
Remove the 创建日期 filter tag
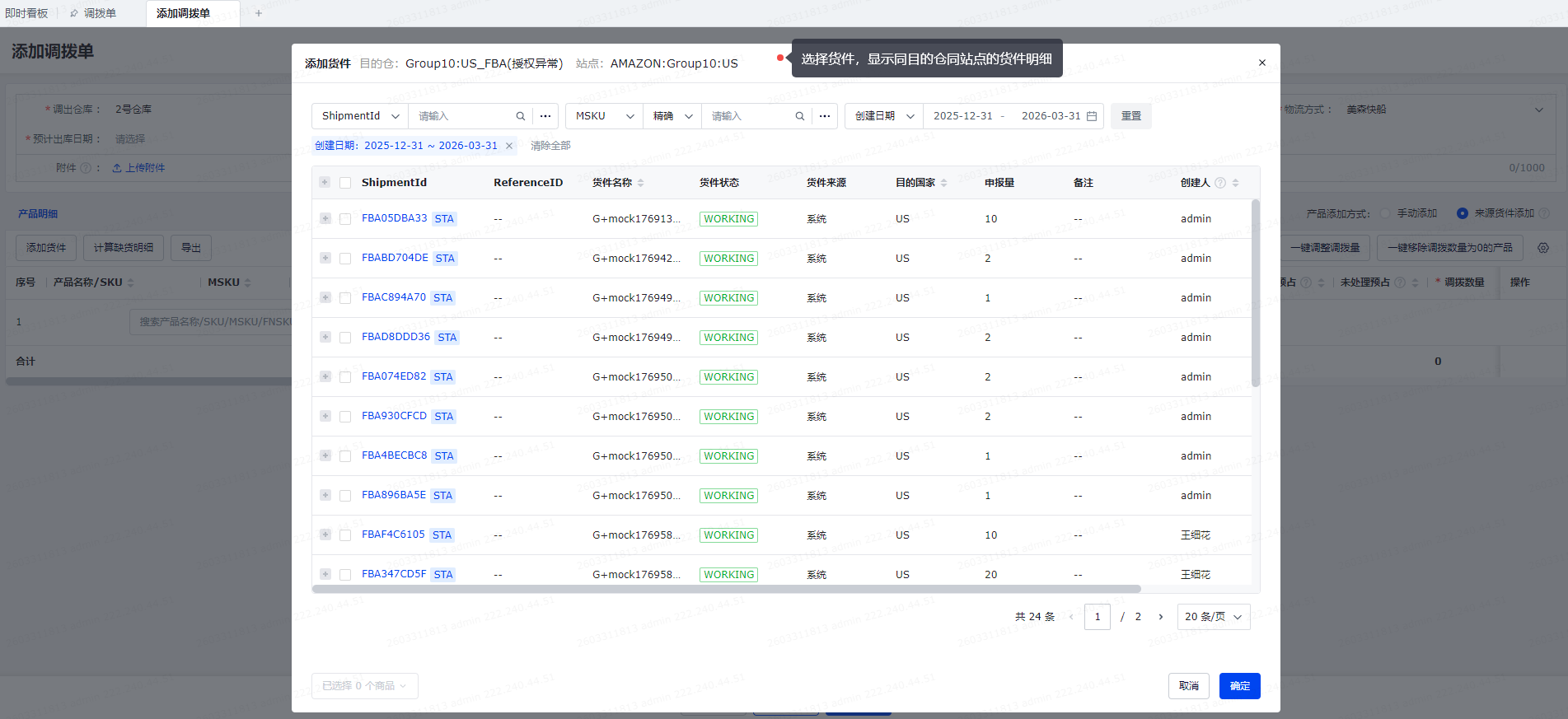click(509, 146)
